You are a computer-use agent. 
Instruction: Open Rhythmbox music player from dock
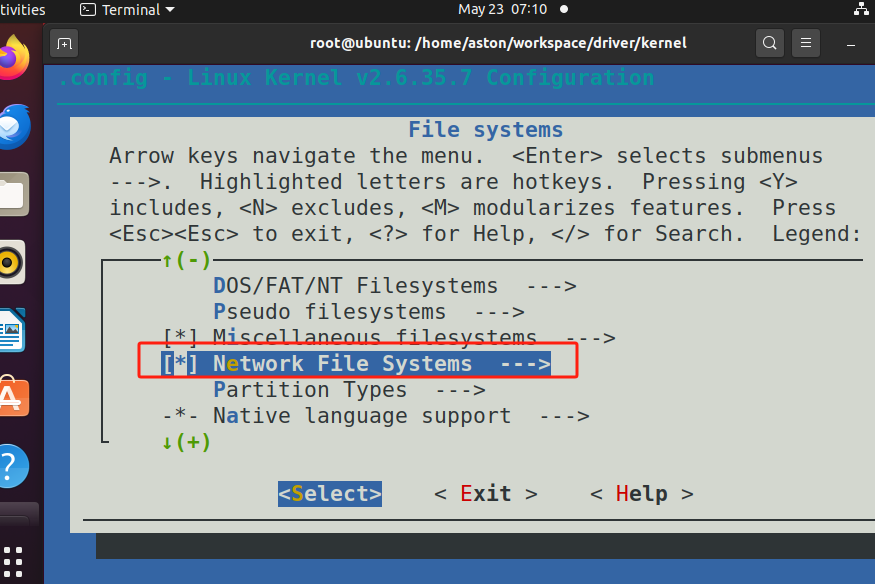pos(11,262)
